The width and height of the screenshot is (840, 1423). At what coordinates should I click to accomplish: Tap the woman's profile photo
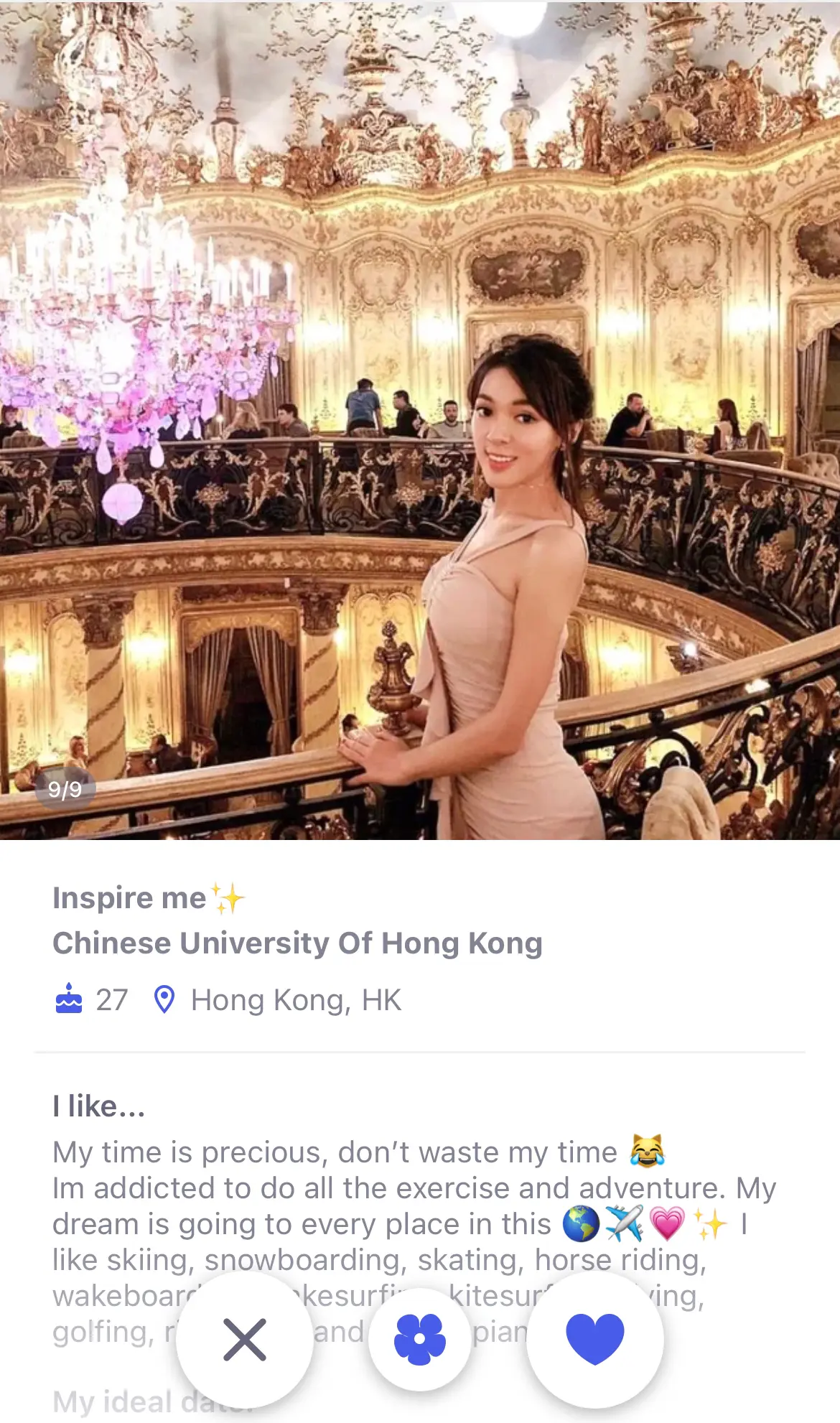point(420,420)
